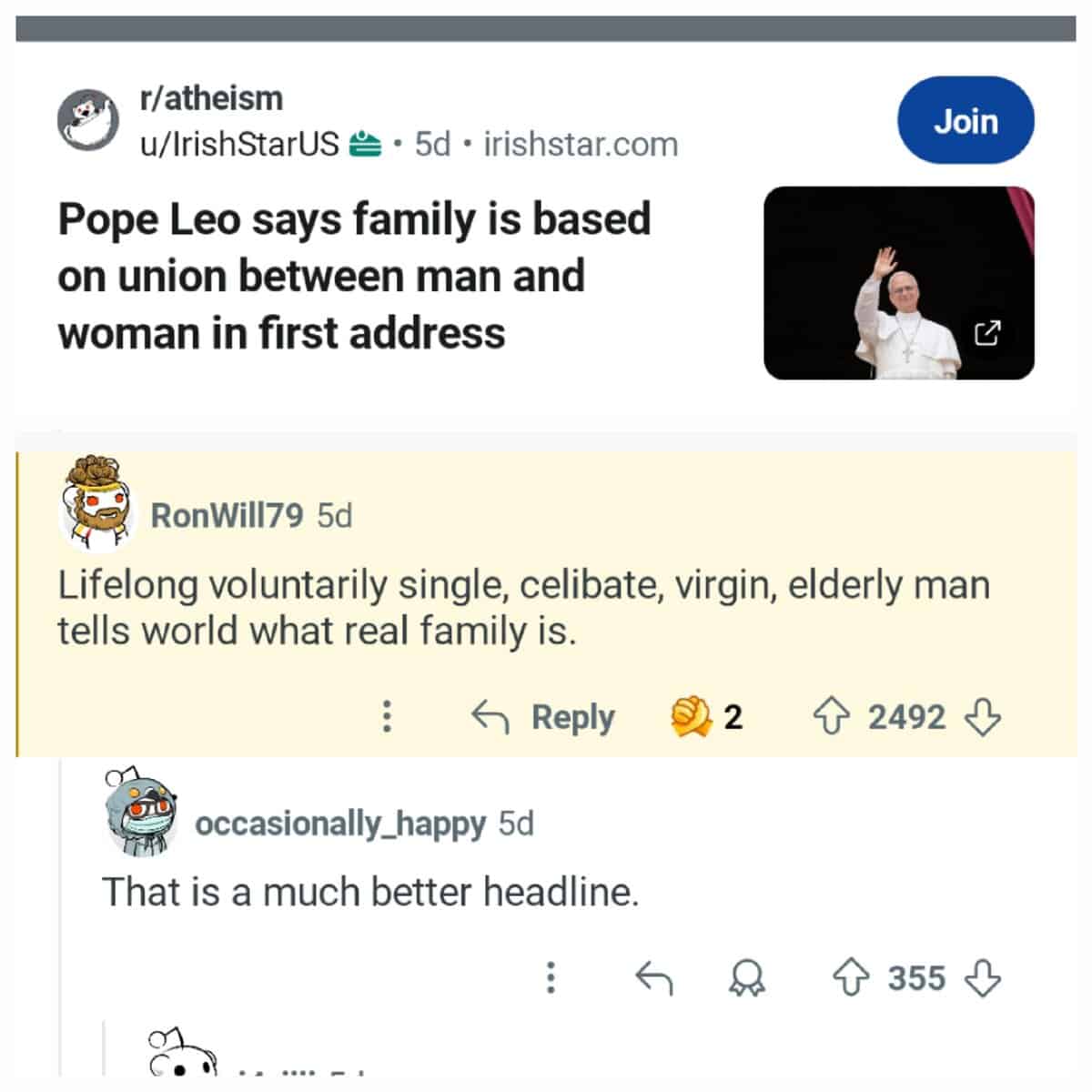Open the kebab menu on occasionally_happy's comment
Viewport: 1092px width, 1092px height.
pos(551,980)
